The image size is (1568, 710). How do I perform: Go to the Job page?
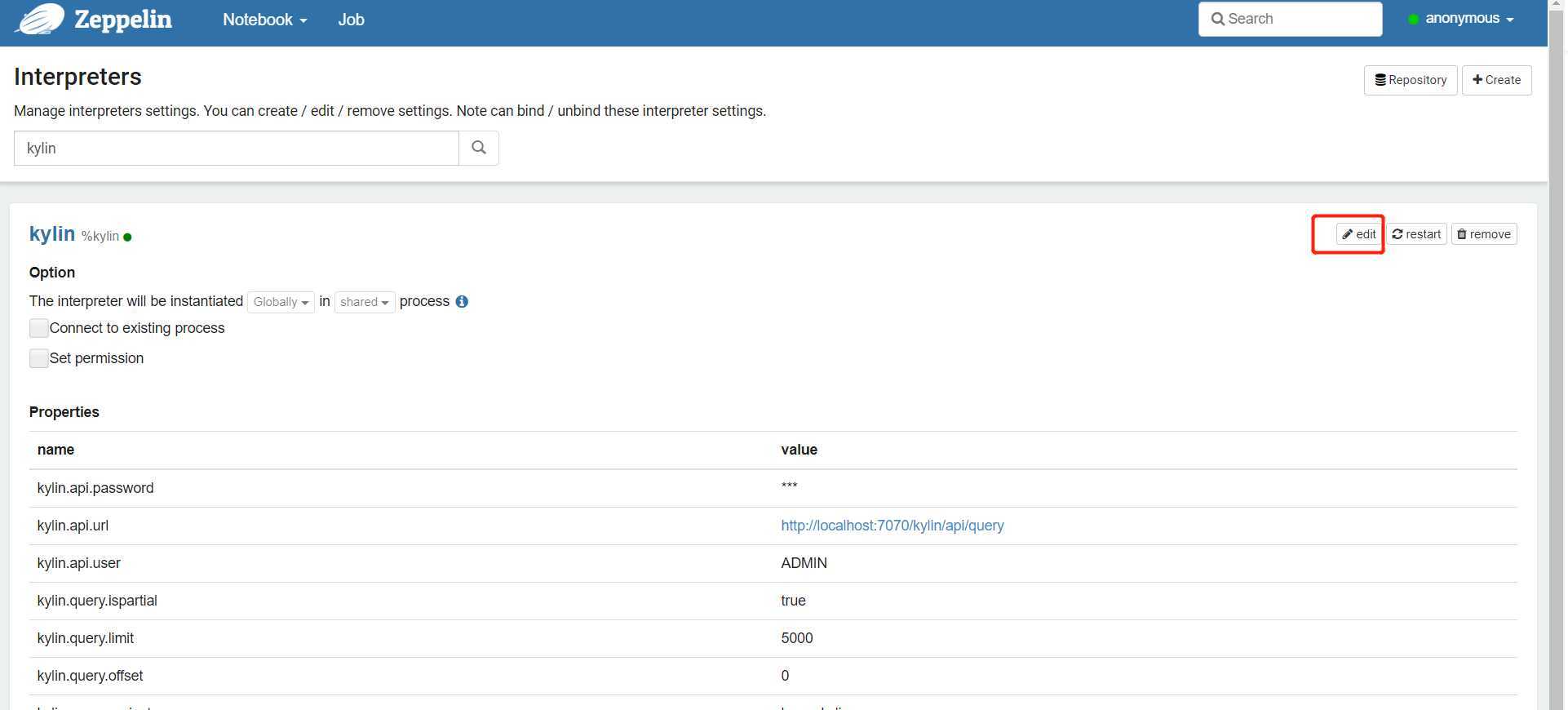(351, 20)
